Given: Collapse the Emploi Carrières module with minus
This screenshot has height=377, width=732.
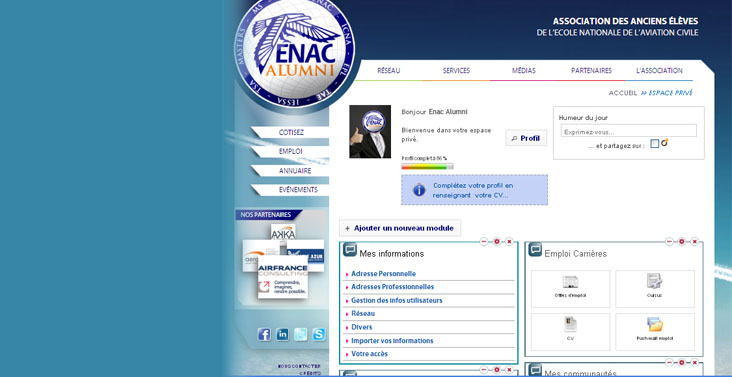Looking at the screenshot, I should point(669,242).
